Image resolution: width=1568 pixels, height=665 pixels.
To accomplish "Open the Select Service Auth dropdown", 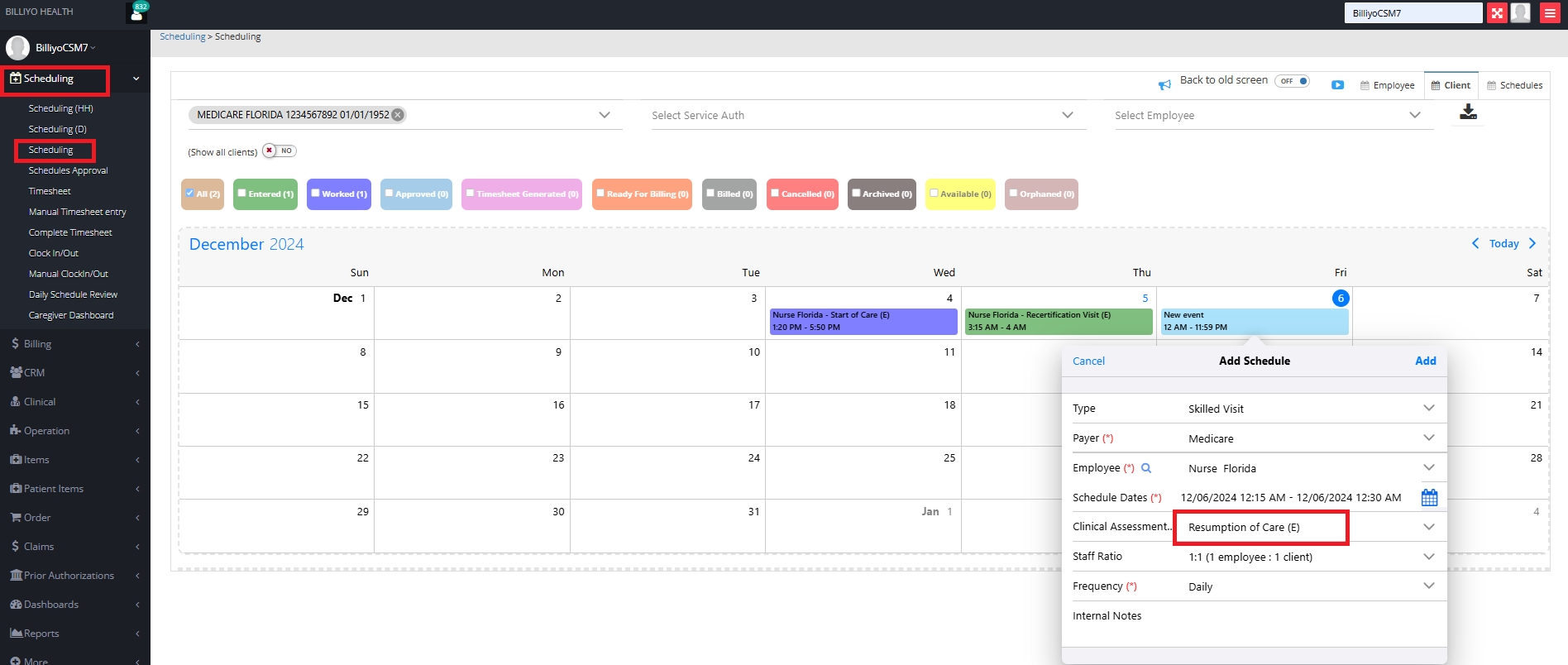I will [x=1067, y=116].
